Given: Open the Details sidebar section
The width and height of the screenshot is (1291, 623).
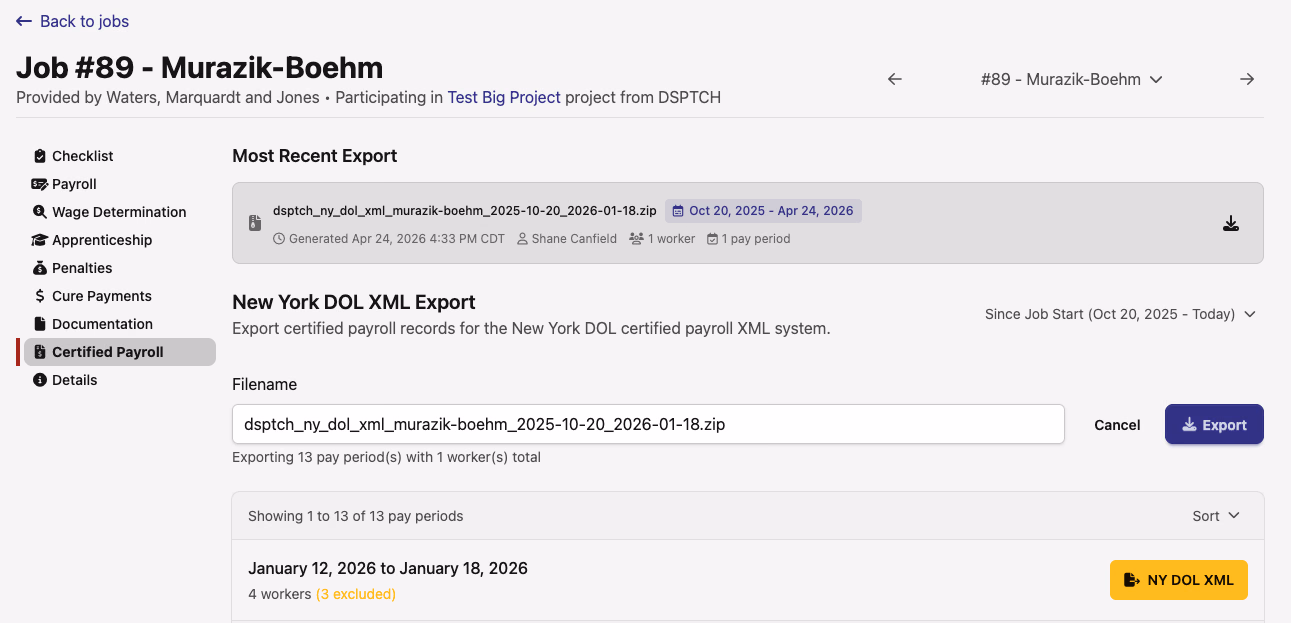Looking at the screenshot, I should [120, 380].
